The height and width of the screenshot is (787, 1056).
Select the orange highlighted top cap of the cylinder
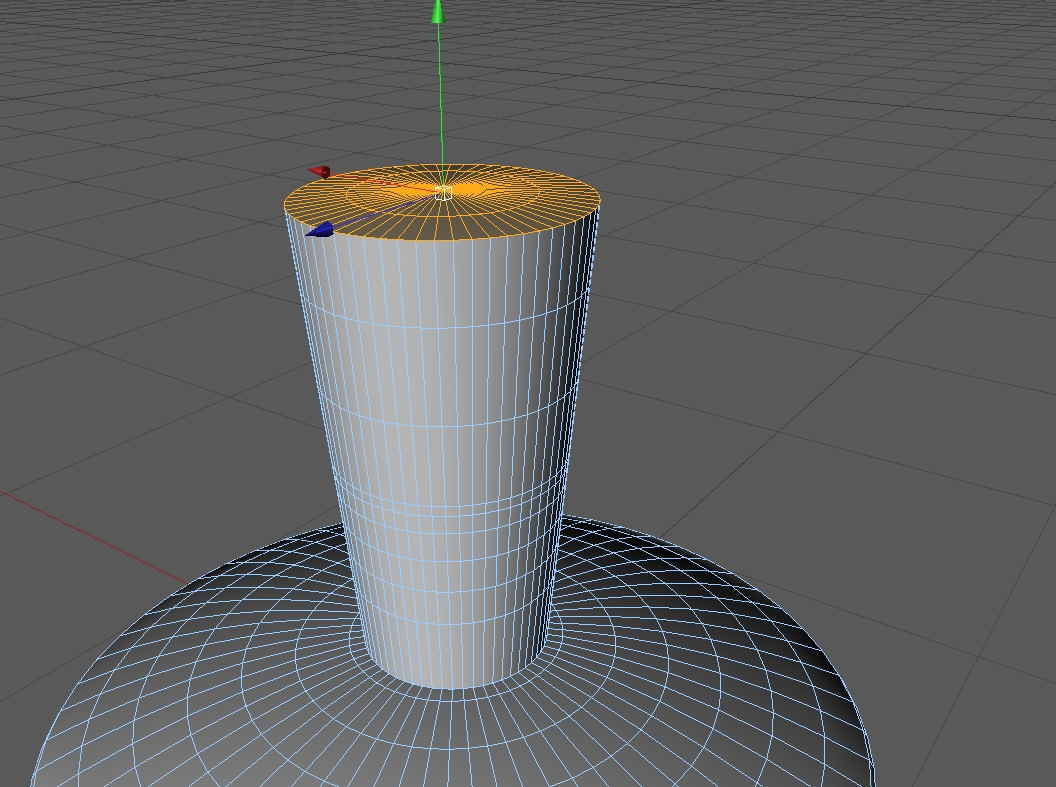[x=442, y=202]
